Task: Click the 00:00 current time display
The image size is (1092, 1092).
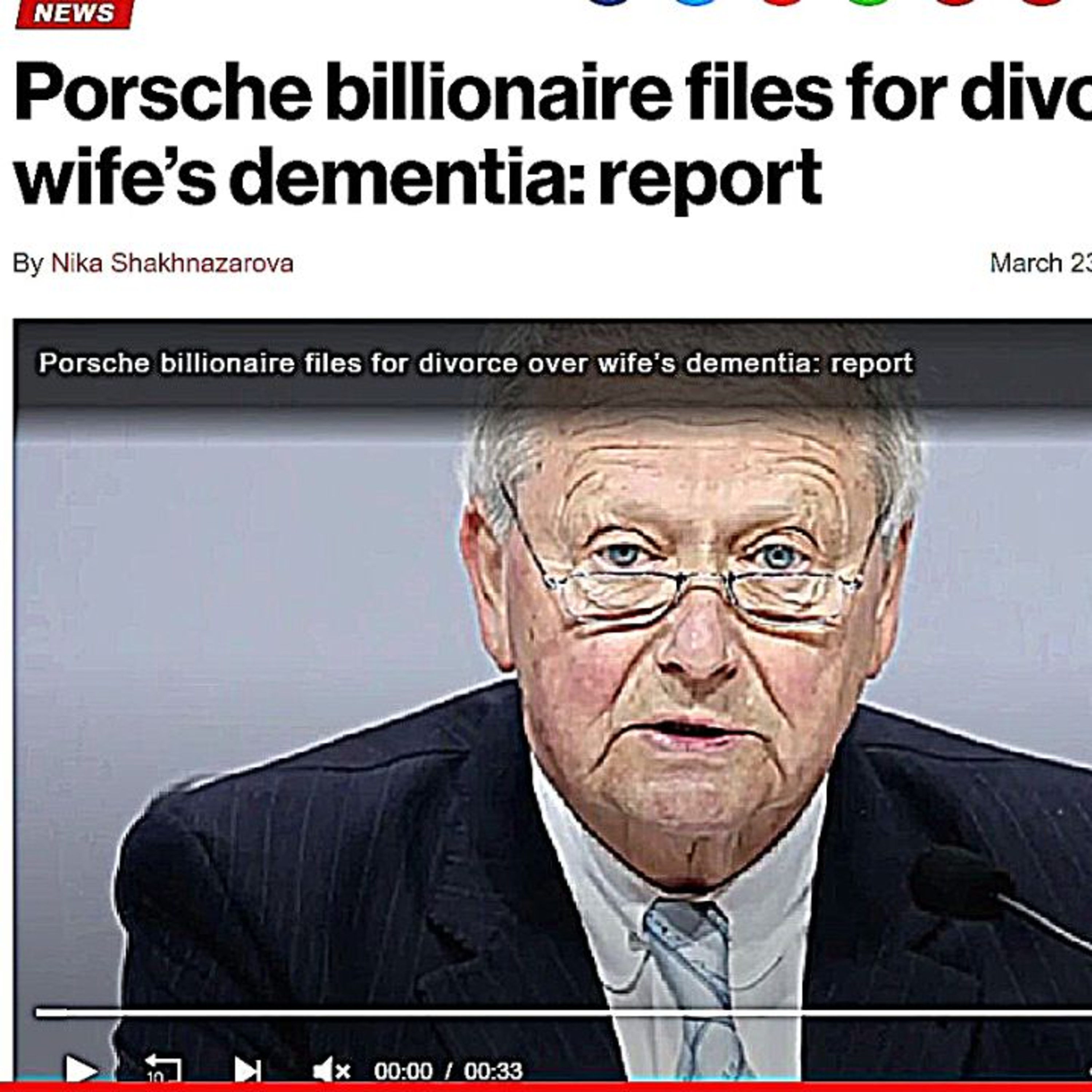Action: coord(403,1071)
